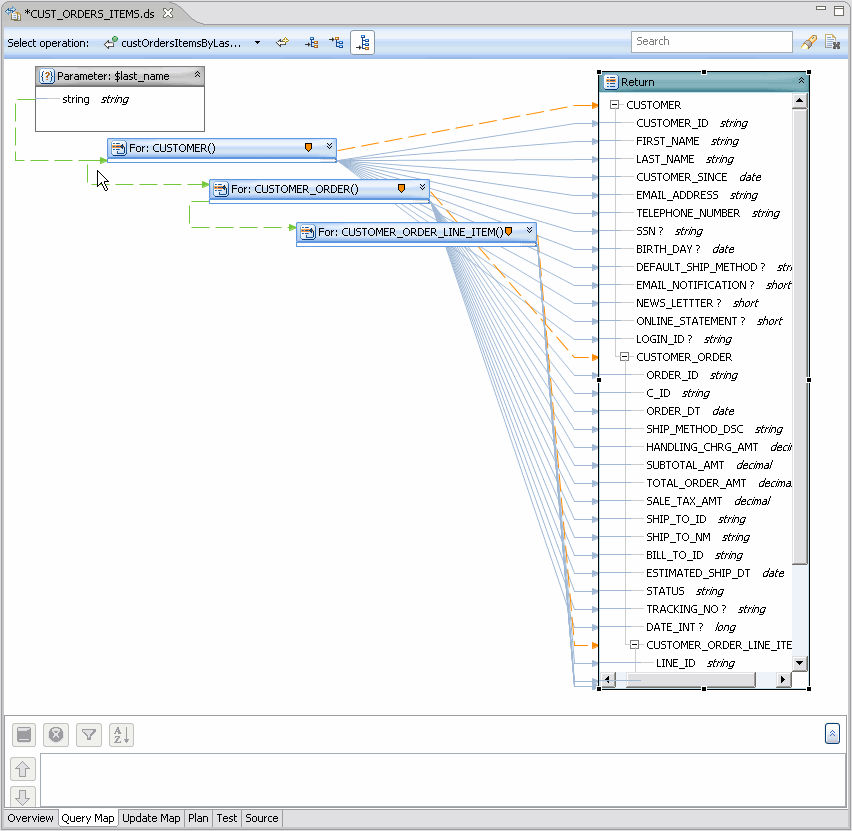Collapse the Return panel with its chevron
Screen dimensions: 852x831
click(800, 82)
